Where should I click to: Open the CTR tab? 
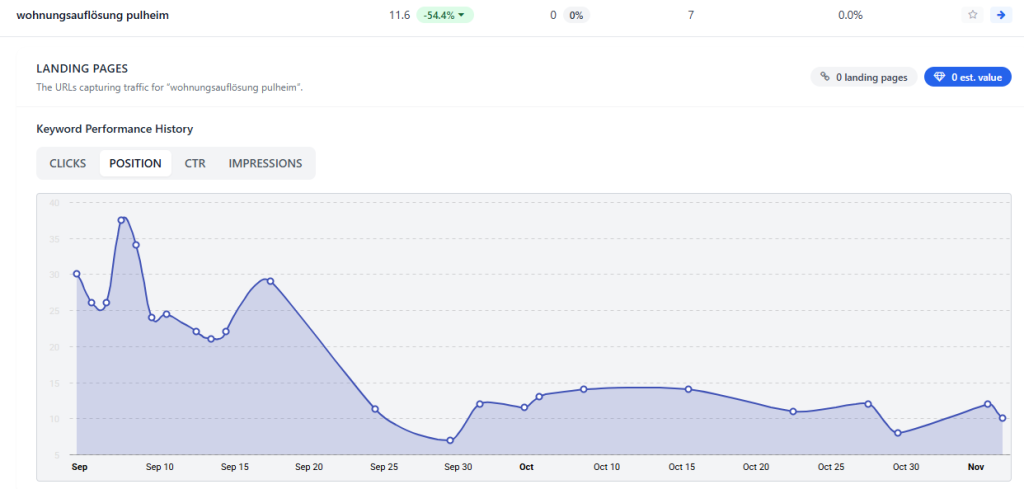pos(195,163)
